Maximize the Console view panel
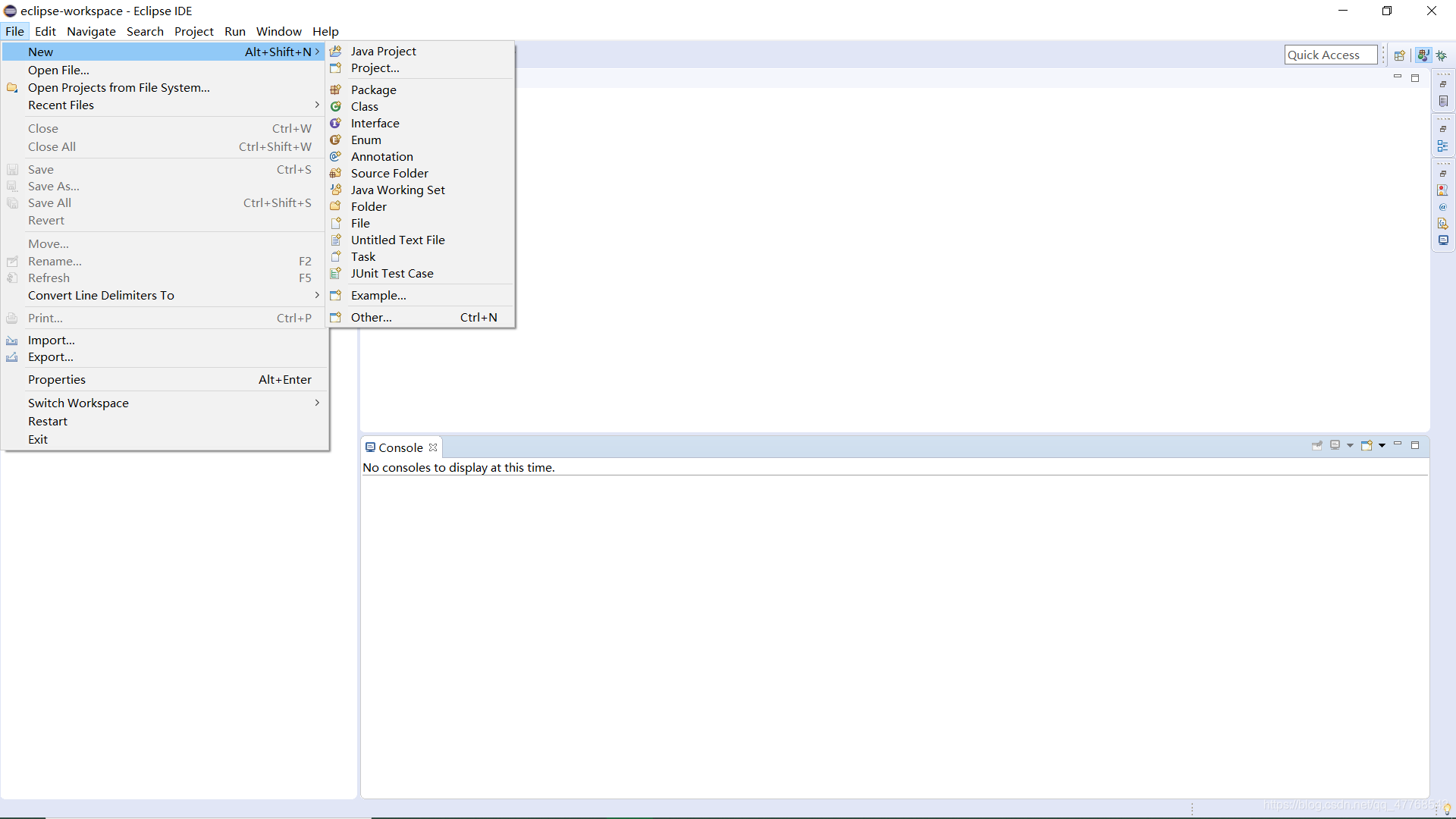The image size is (1456, 819). [x=1415, y=445]
